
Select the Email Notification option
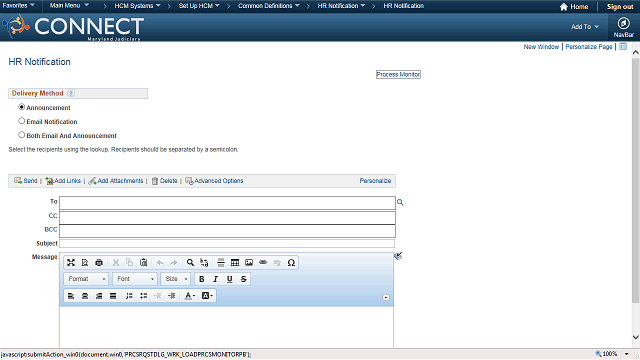pos(22,121)
